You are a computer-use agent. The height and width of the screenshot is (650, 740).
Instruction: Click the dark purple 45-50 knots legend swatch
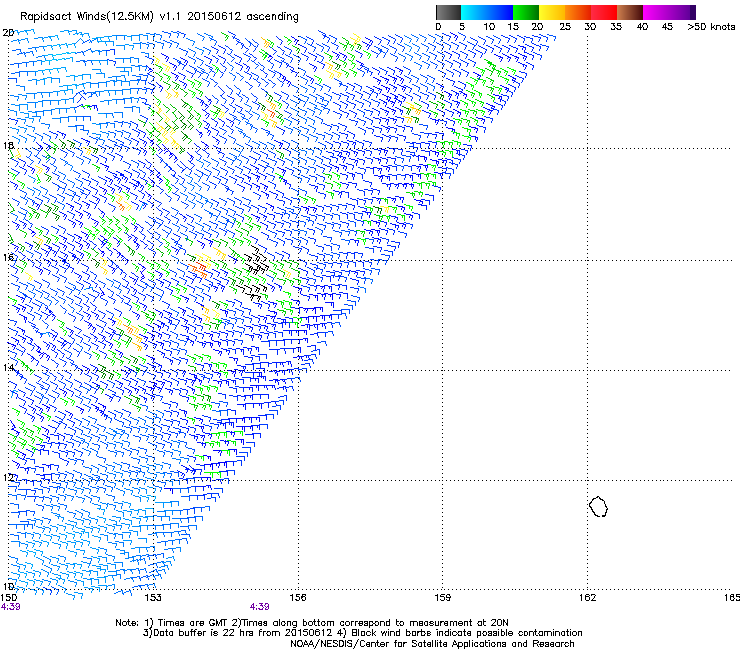pyautogui.click(x=682, y=12)
